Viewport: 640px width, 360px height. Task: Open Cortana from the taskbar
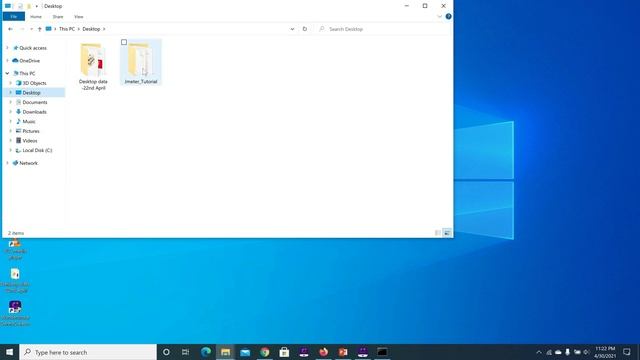[x=166, y=352]
